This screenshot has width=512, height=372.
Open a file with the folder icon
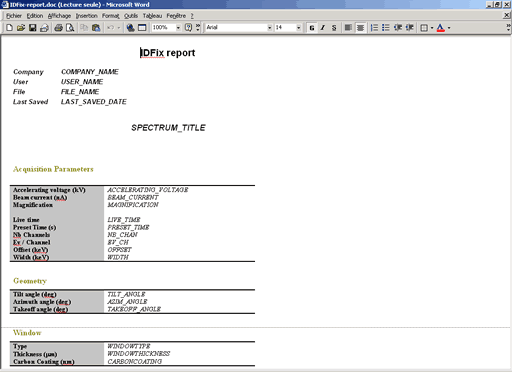[x=21, y=28]
